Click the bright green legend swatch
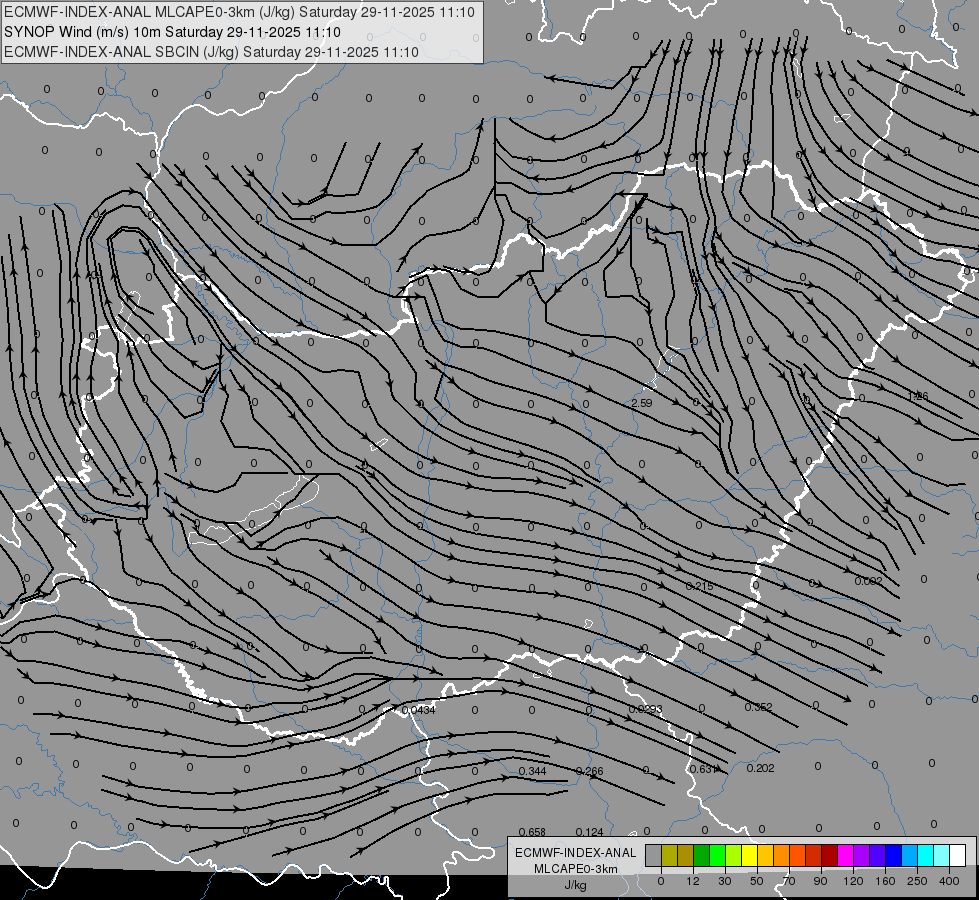This screenshot has height=900, width=979. coord(717,856)
